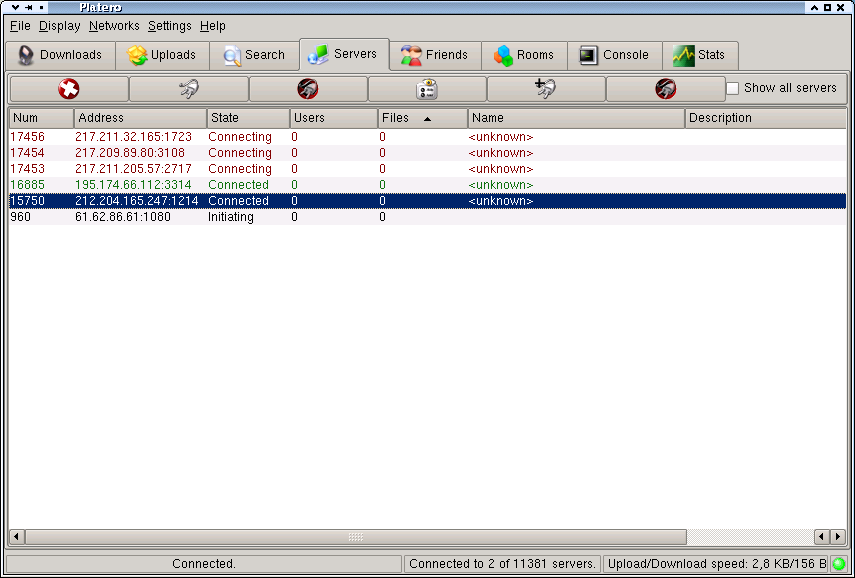Open the Display menu
The image size is (855, 578).
point(59,26)
